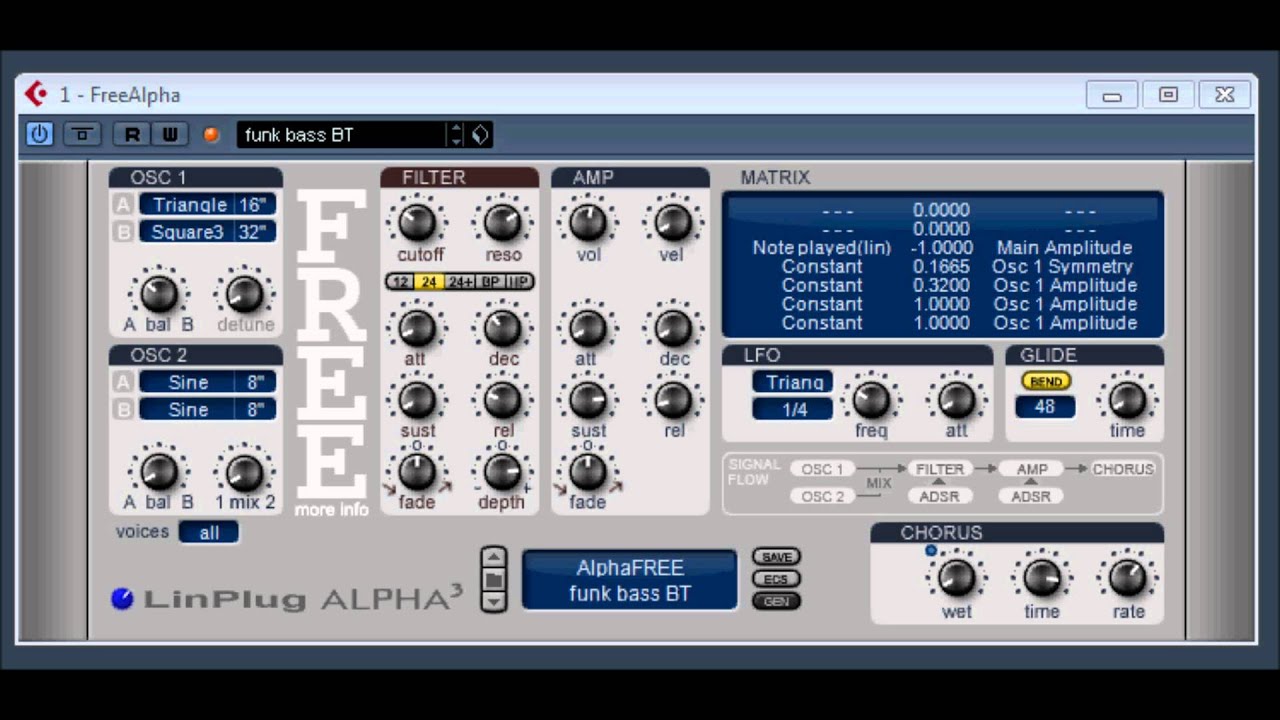The image size is (1280, 720).
Task: Select the 24+ filter type
Action: click(460, 282)
